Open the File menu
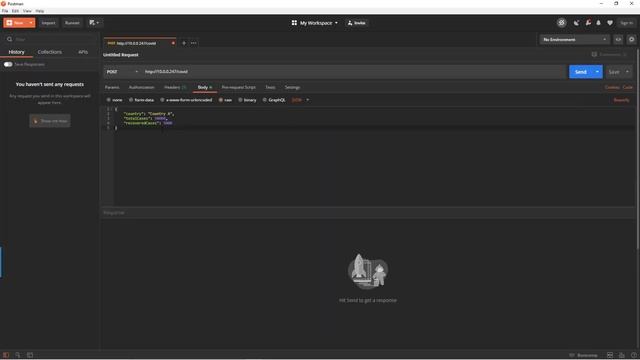 (x=5, y=11)
